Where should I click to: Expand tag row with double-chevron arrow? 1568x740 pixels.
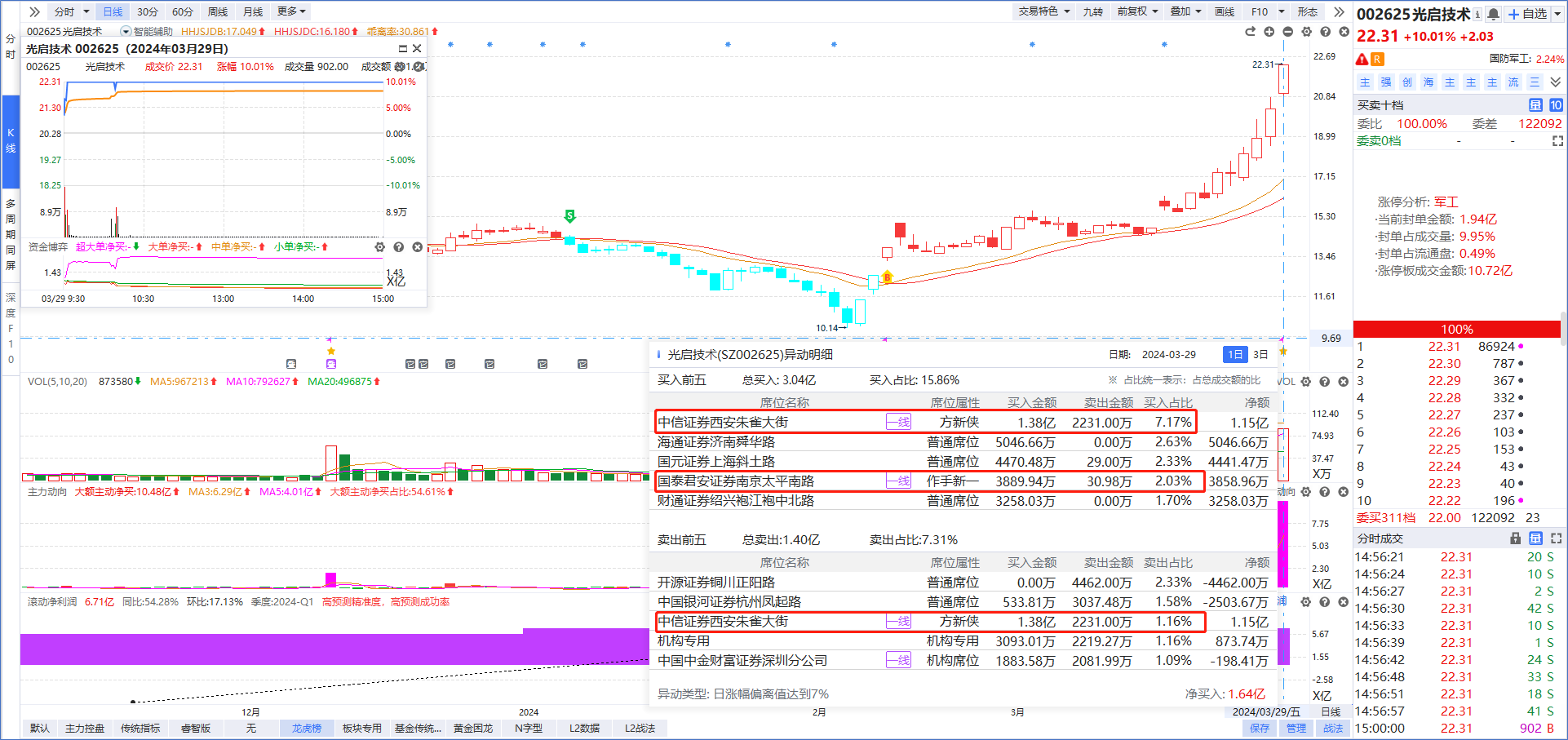point(1556,82)
